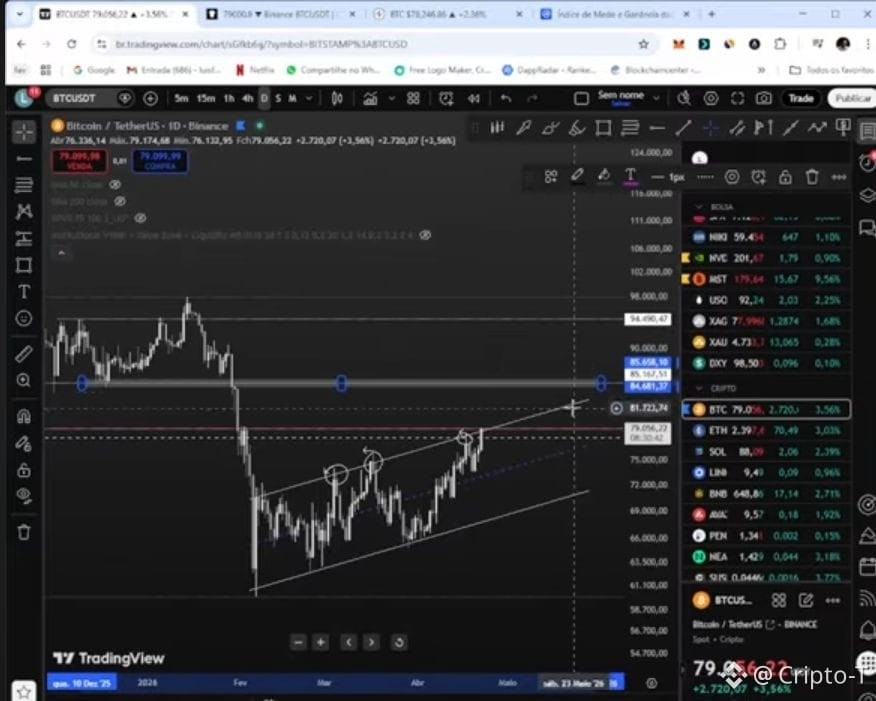Select ETH in the watchlist

(766, 430)
